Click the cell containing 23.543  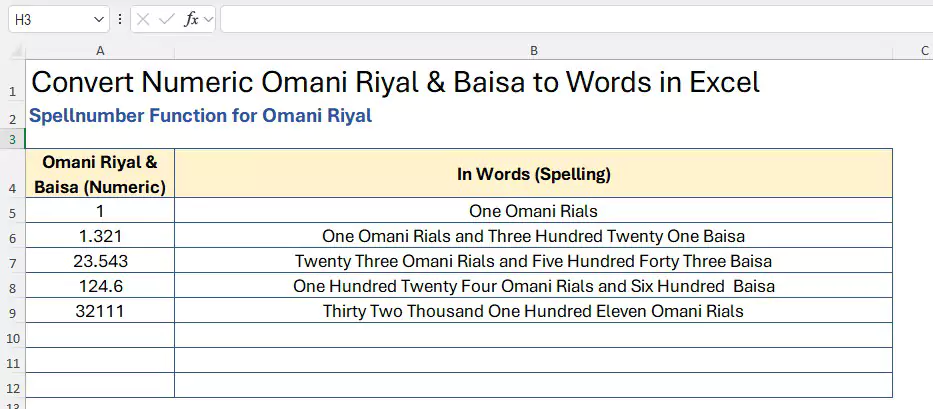point(100,261)
